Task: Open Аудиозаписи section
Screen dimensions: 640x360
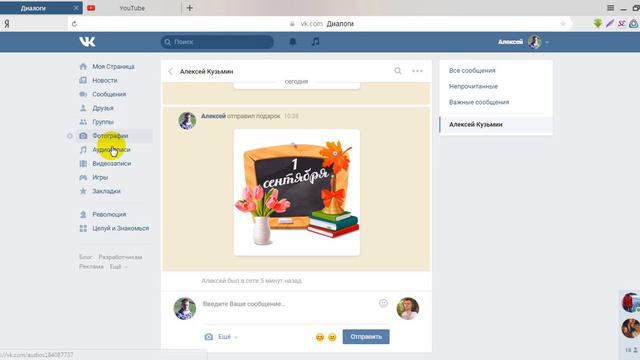Action: 111,150
